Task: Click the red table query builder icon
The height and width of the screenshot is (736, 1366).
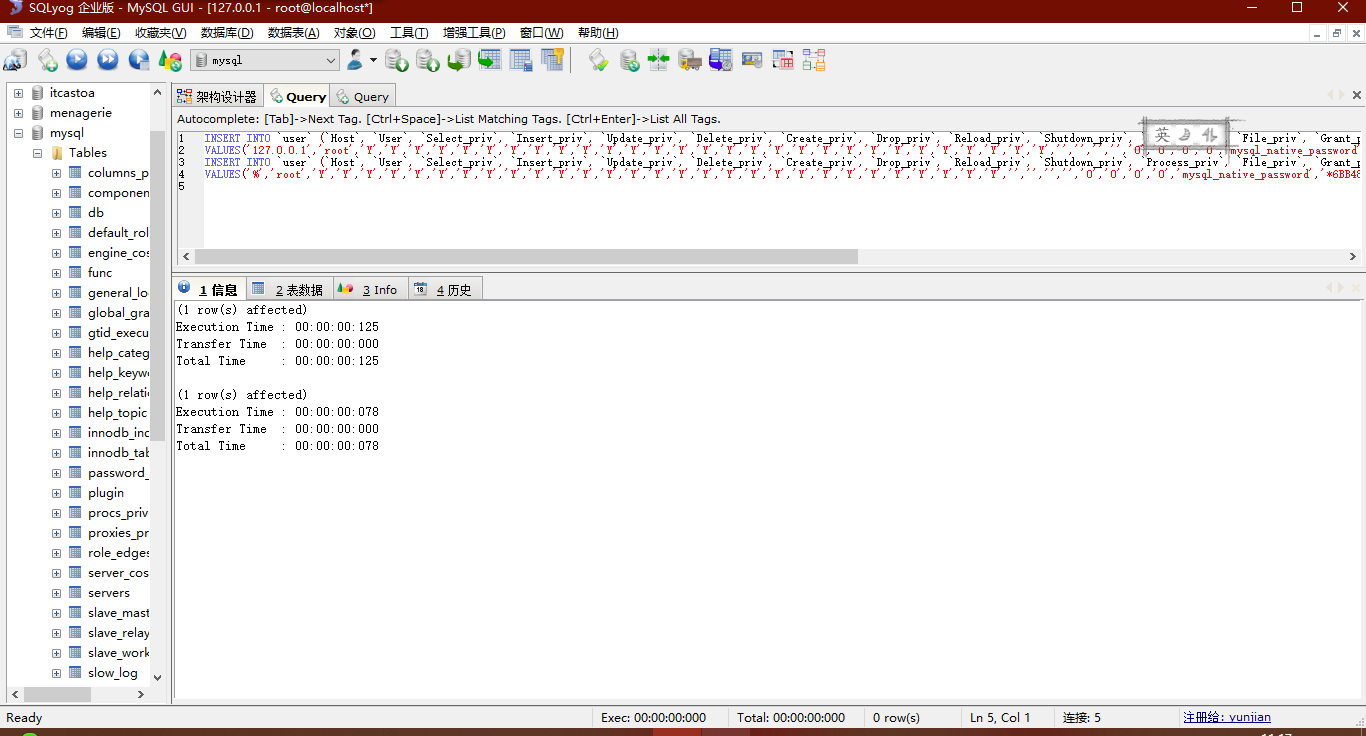Action: tap(783, 60)
